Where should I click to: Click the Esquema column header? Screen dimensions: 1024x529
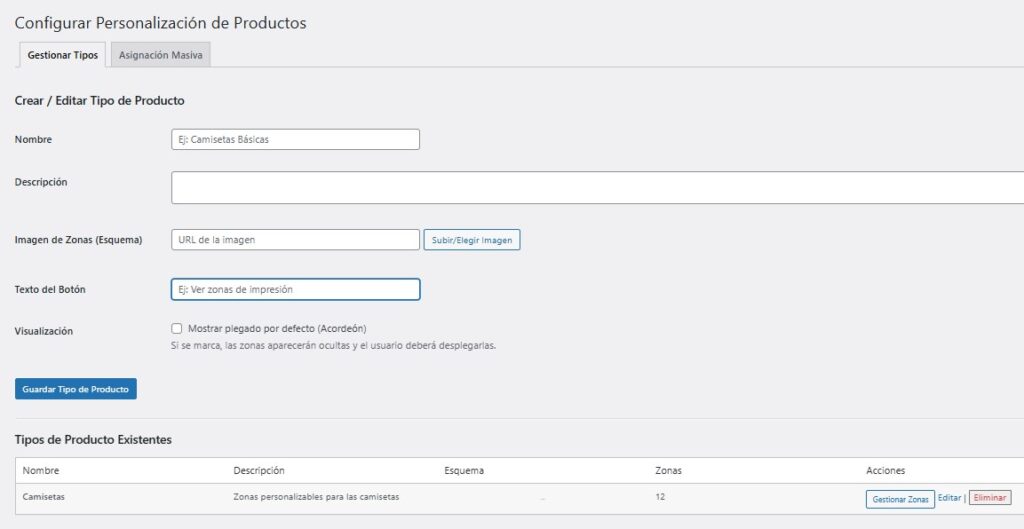[465, 470]
